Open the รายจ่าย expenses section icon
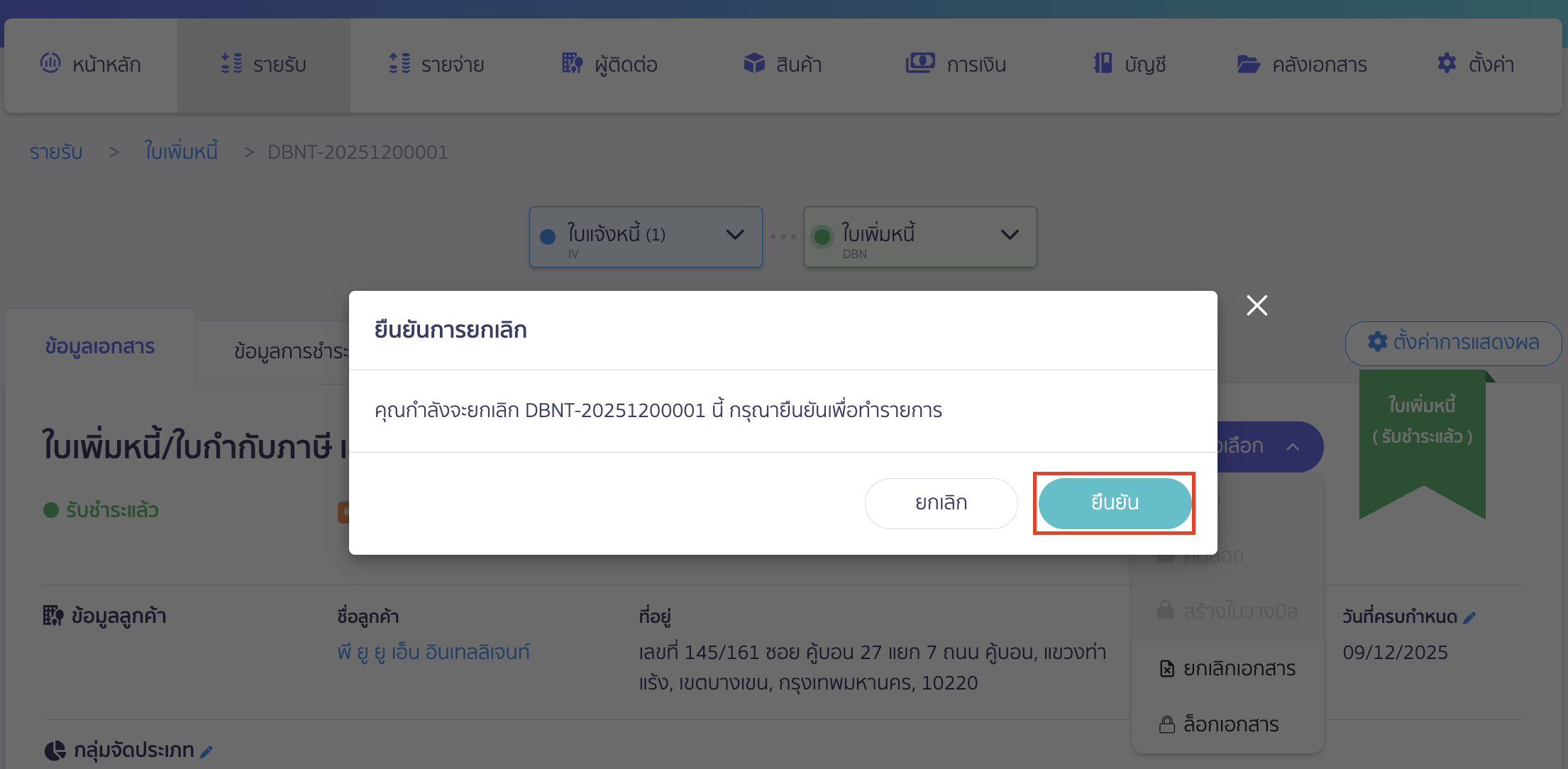 399,64
